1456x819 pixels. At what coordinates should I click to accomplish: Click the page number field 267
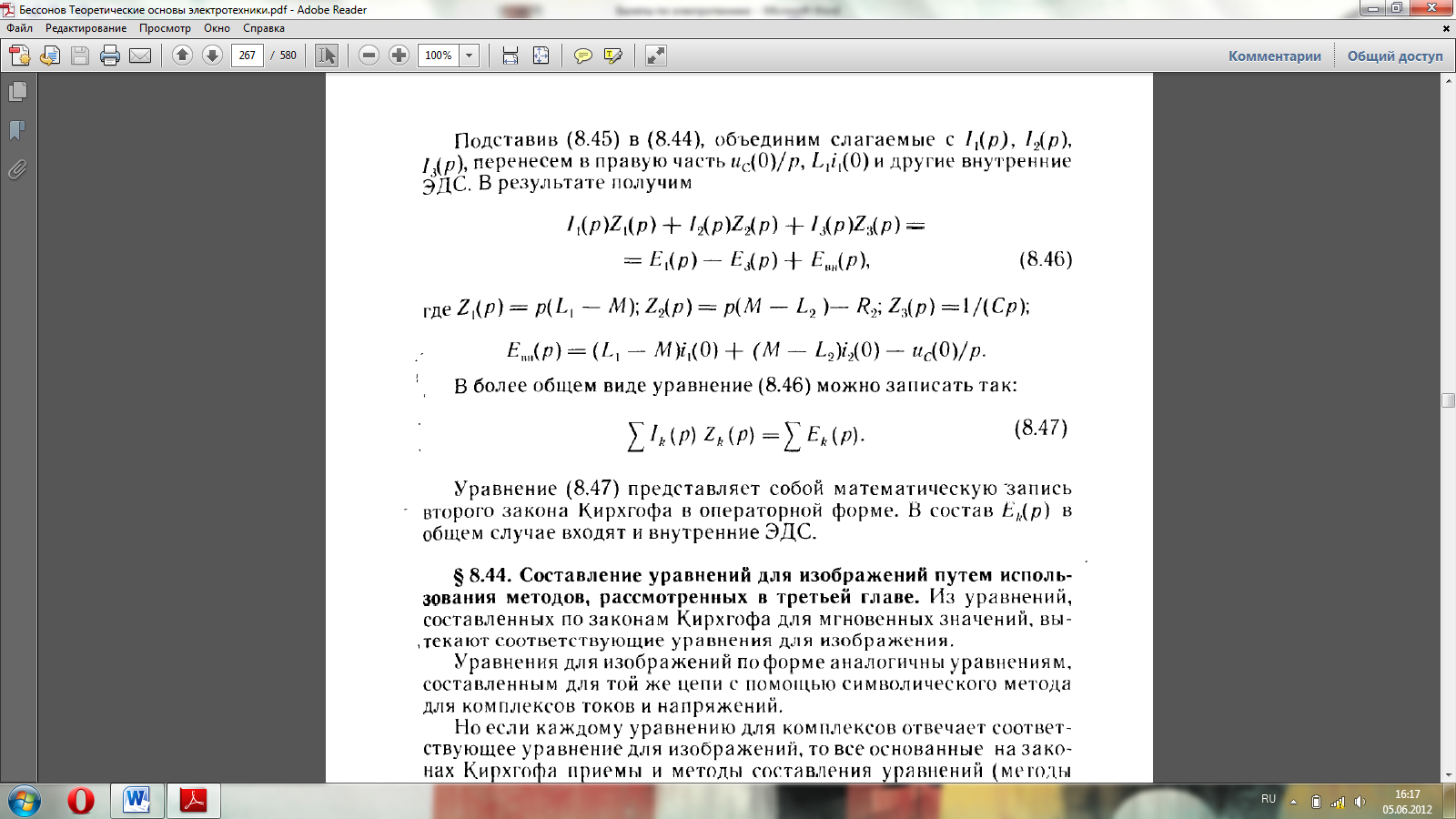[x=248, y=56]
